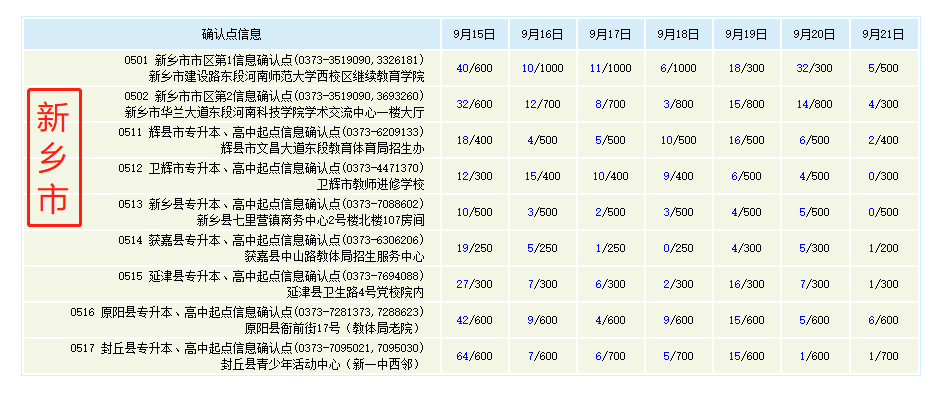
Task: Click the 4 link for 0516 on 9月17日
Action: (599, 321)
